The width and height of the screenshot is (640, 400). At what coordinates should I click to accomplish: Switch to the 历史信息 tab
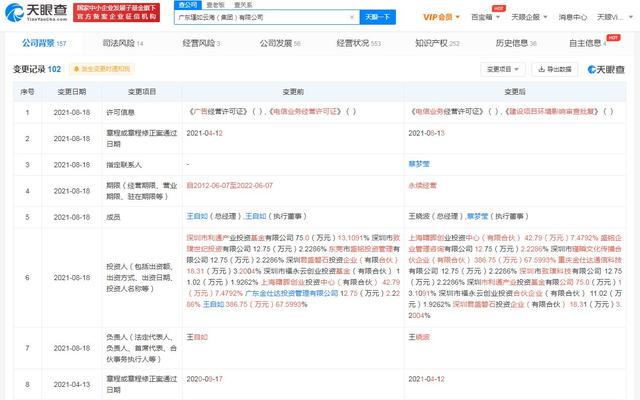click(x=516, y=43)
